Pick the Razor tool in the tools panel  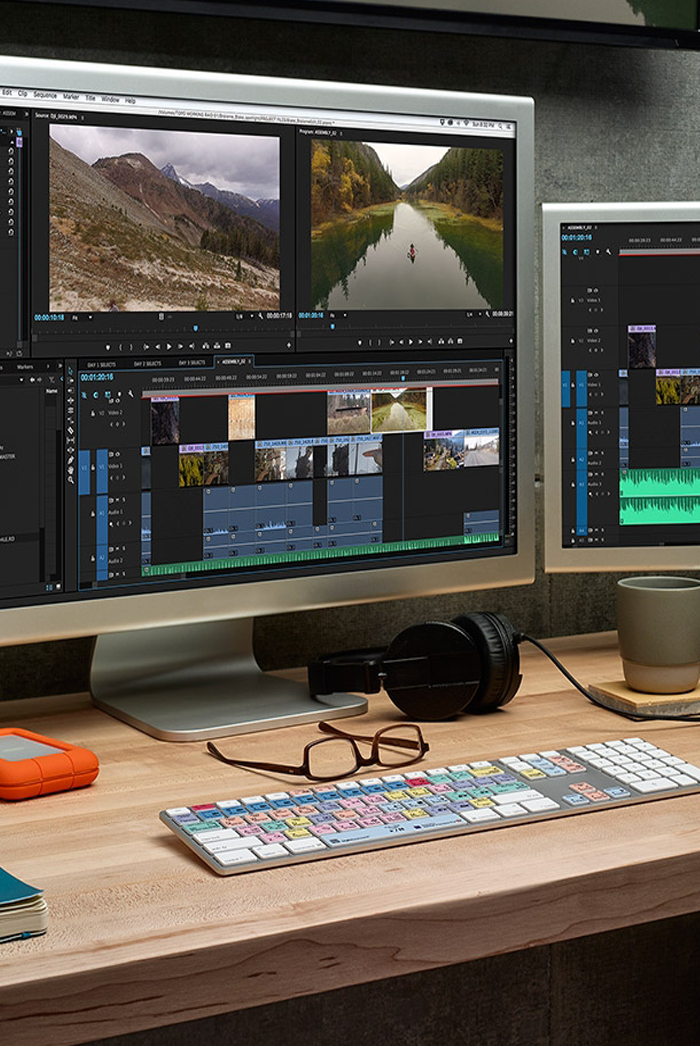(x=71, y=430)
